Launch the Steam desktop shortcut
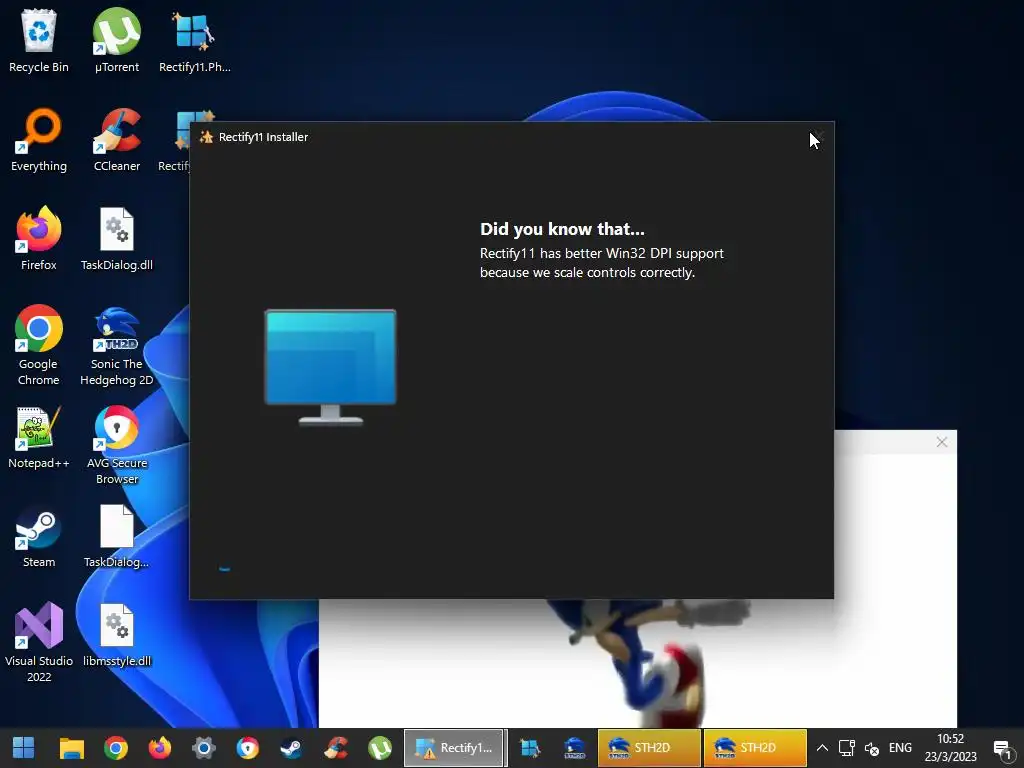This screenshot has width=1024, height=768. (x=39, y=537)
